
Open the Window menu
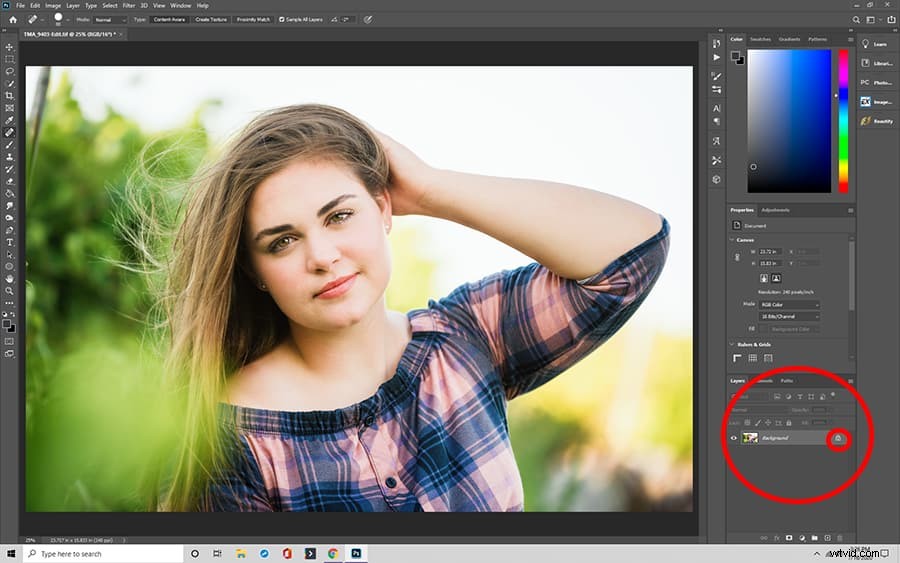(x=180, y=5)
